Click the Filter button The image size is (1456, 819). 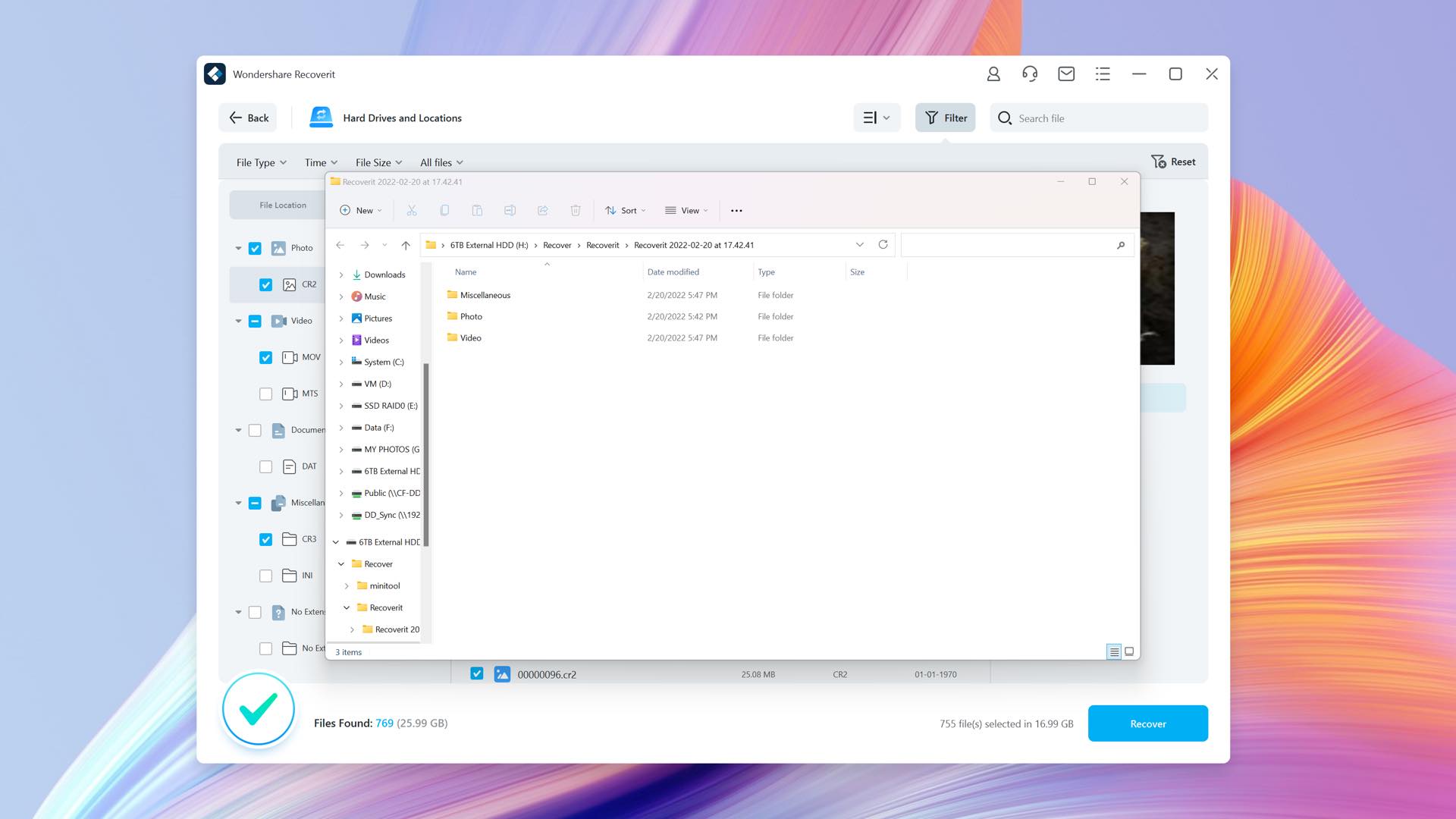pyautogui.click(x=945, y=118)
